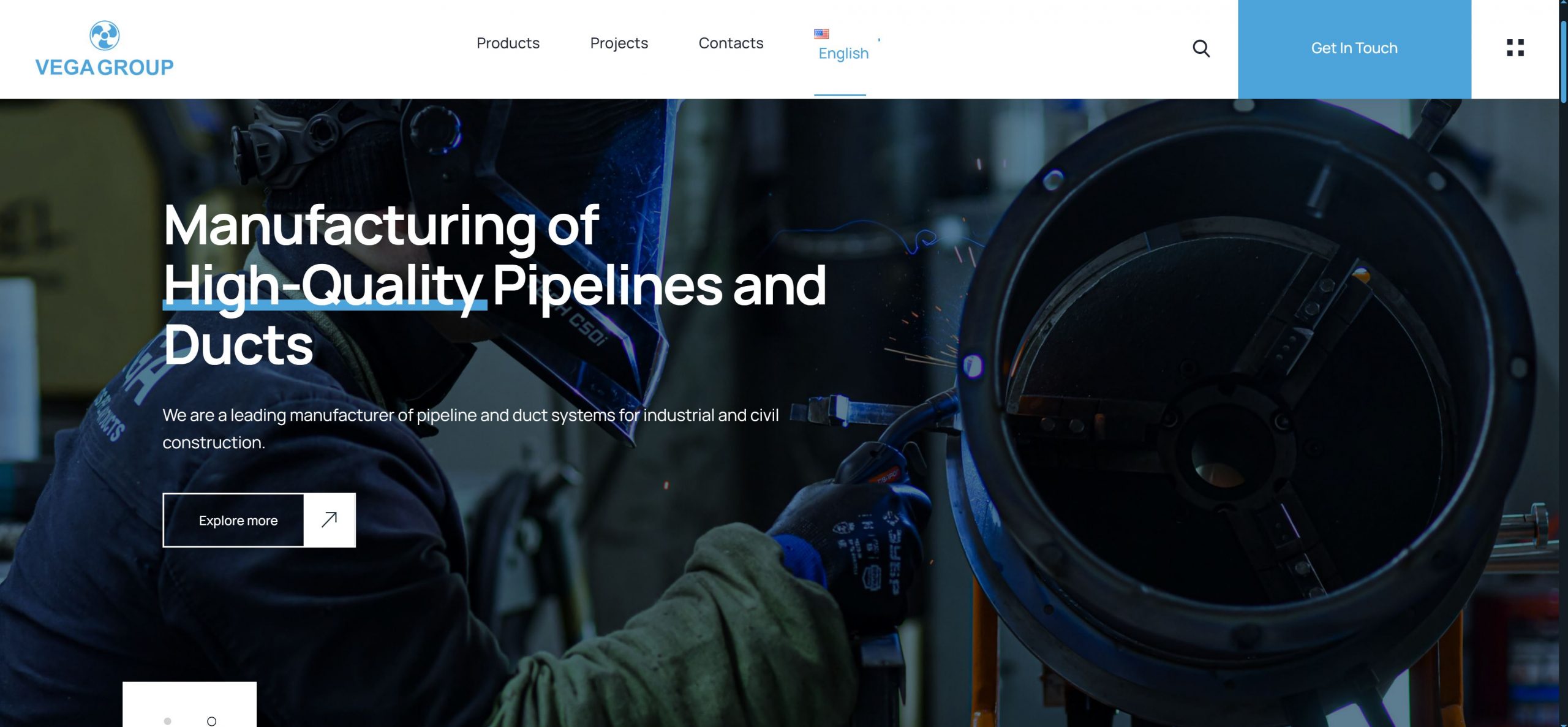Click the Explore more button
The height and width of the screenshot is (727, 1568).
point(238,521)
